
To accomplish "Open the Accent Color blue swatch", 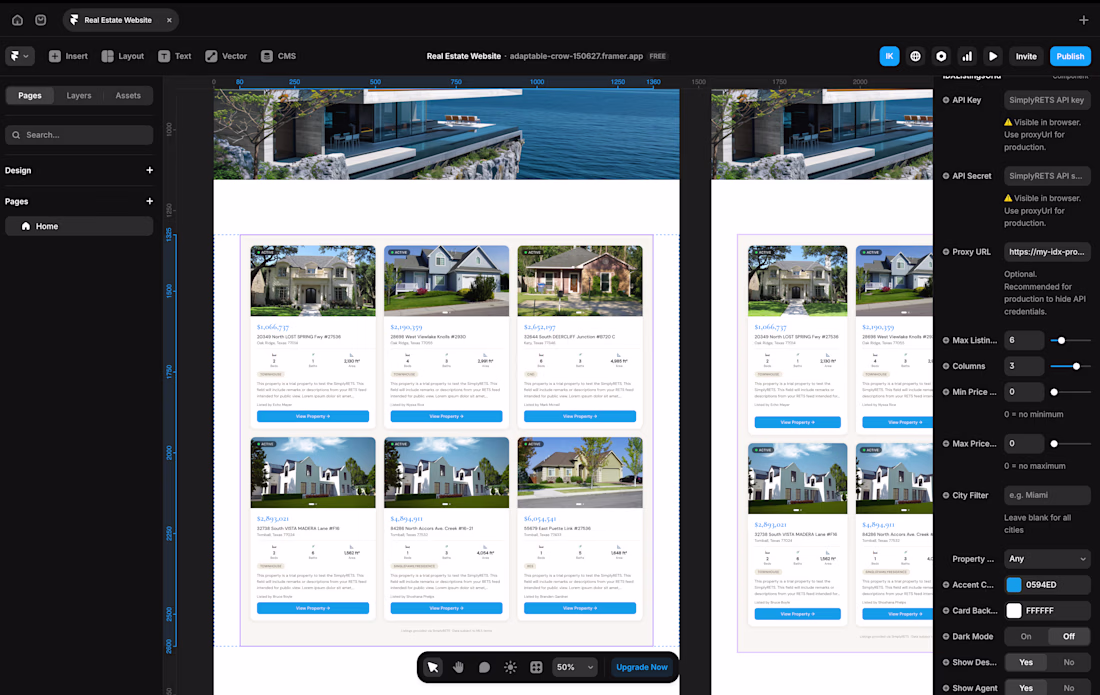I will 1014,585.
